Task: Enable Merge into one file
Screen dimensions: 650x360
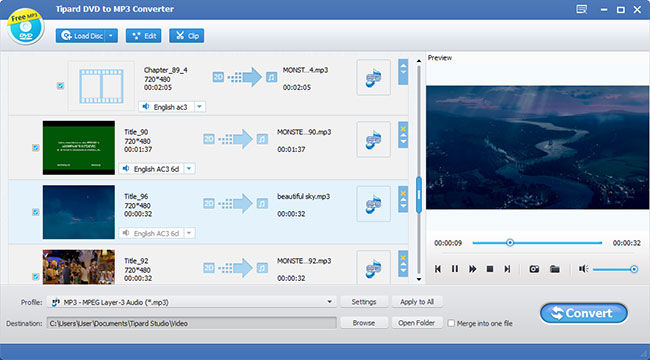Action: point(451,323)
